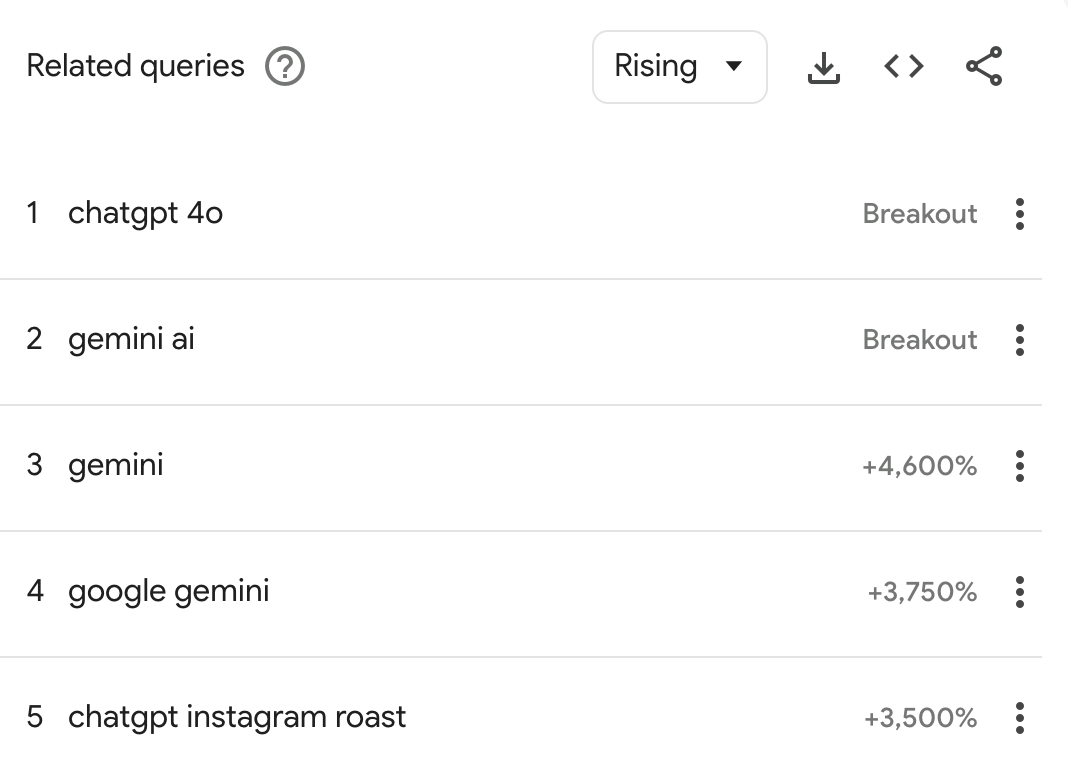This screenshot has width=1068, height=780.
Task: Open the "google gemini" query
Action: (168, 592)
